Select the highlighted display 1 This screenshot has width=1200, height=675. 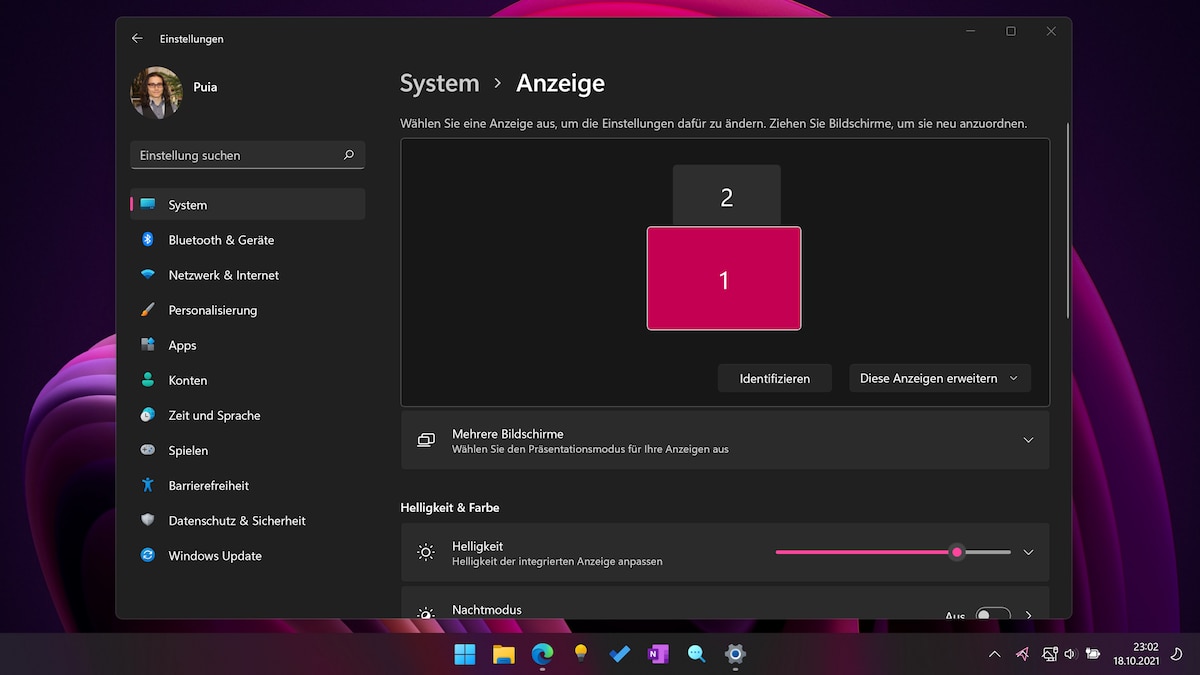pos(724,279)
